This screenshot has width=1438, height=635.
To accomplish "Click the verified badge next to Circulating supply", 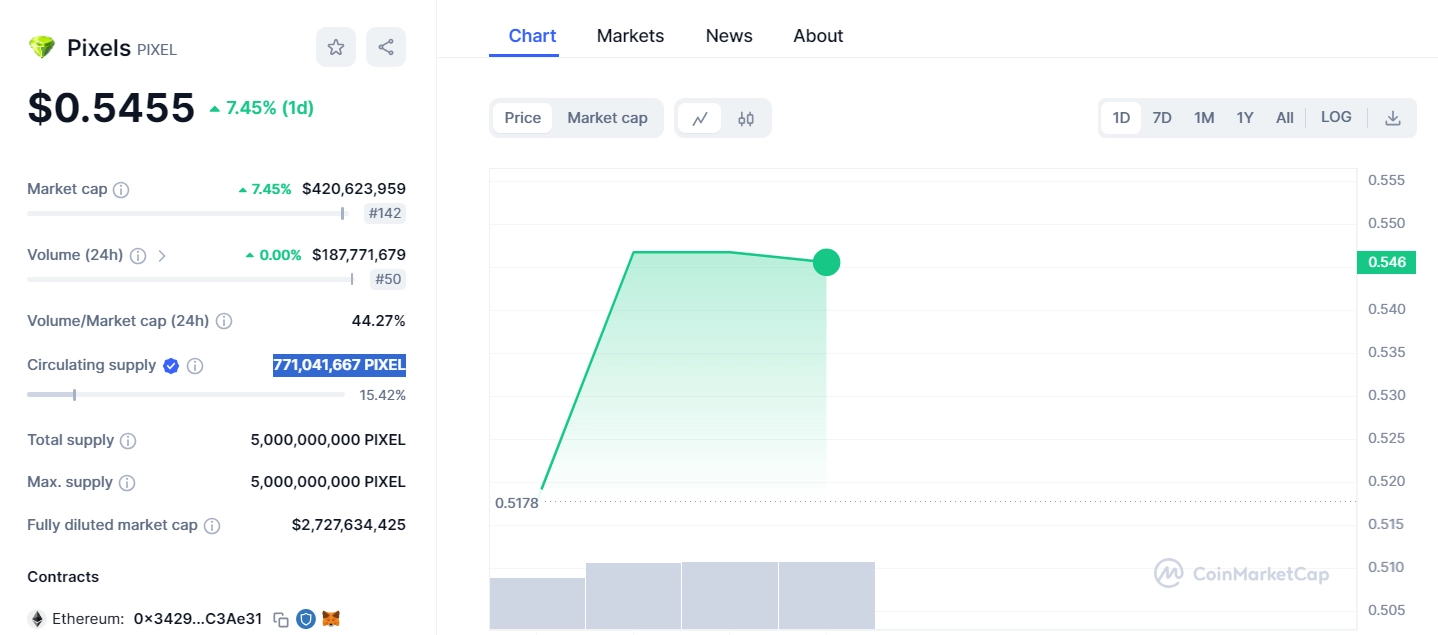I will pyautogui.click(x=170, y=365).
